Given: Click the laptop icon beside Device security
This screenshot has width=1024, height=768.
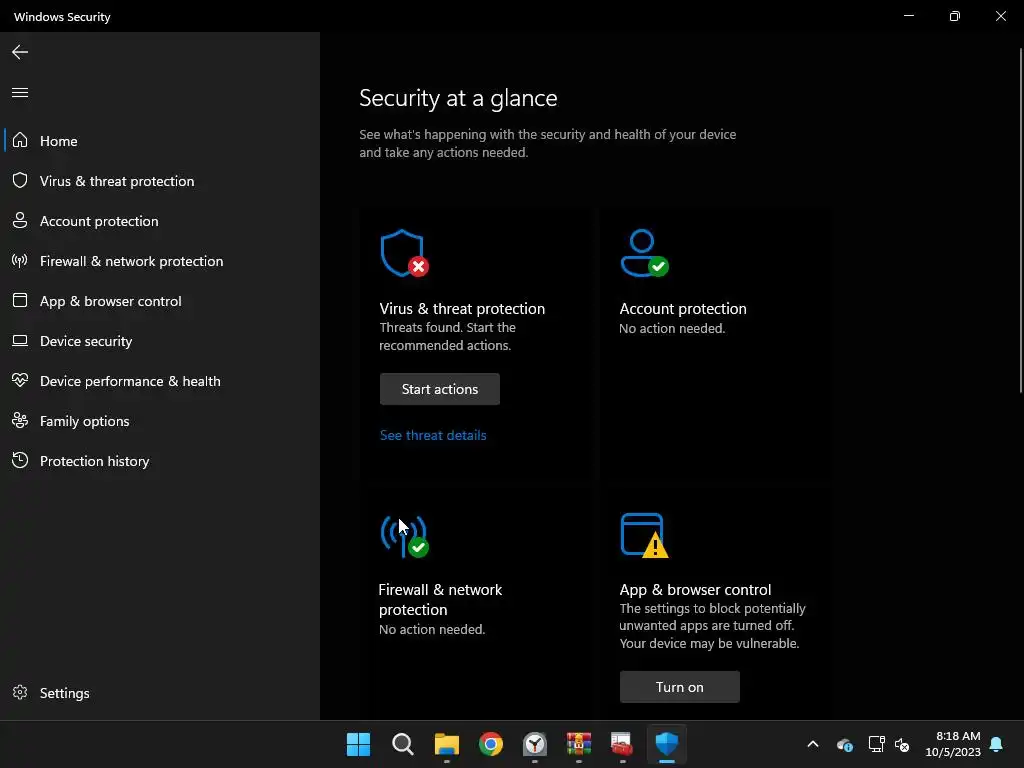Looking at the screenshot, I should pos(20,340).
